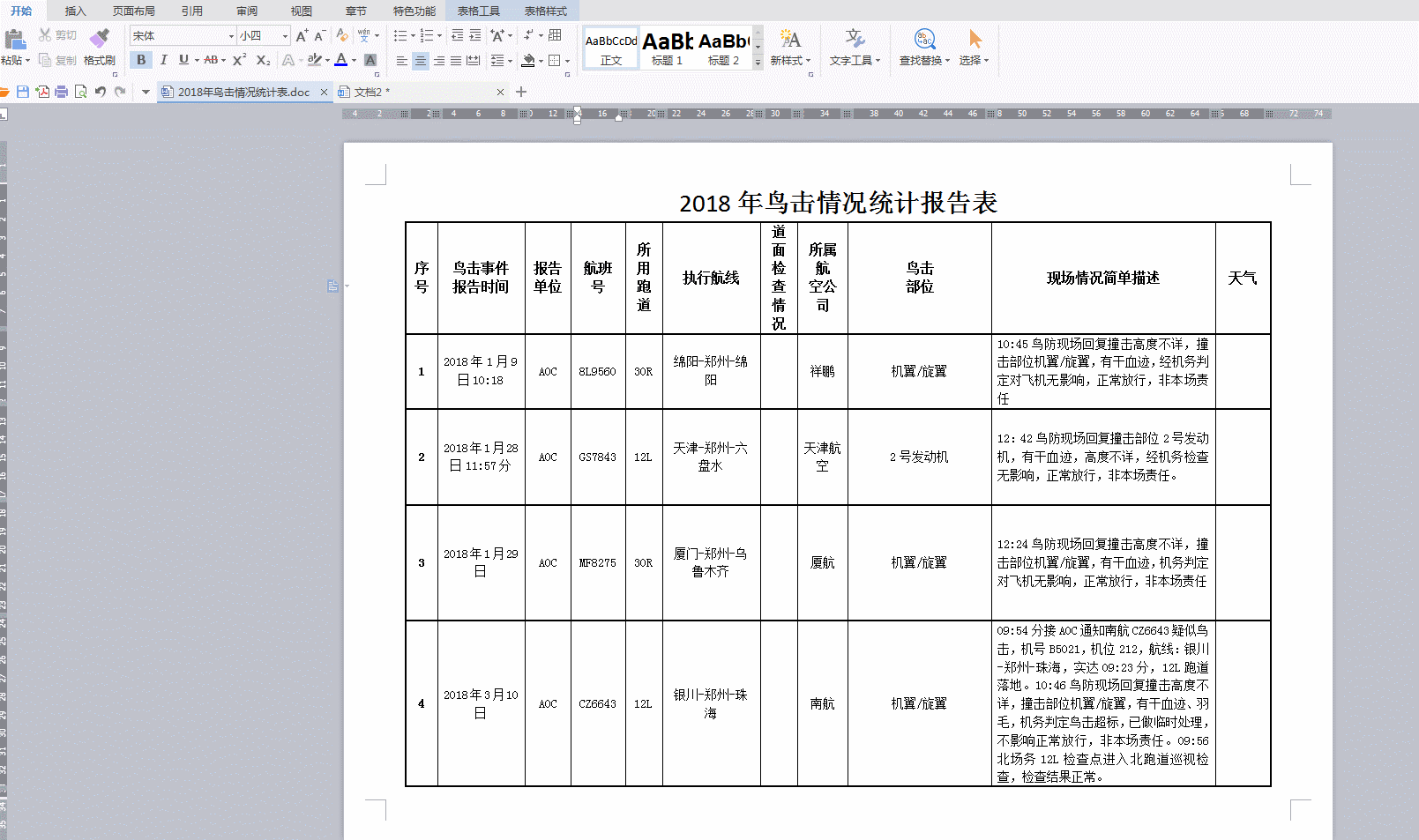Apply the Normal (正文) style
The image size is (1419, 840).
[610, 48]
